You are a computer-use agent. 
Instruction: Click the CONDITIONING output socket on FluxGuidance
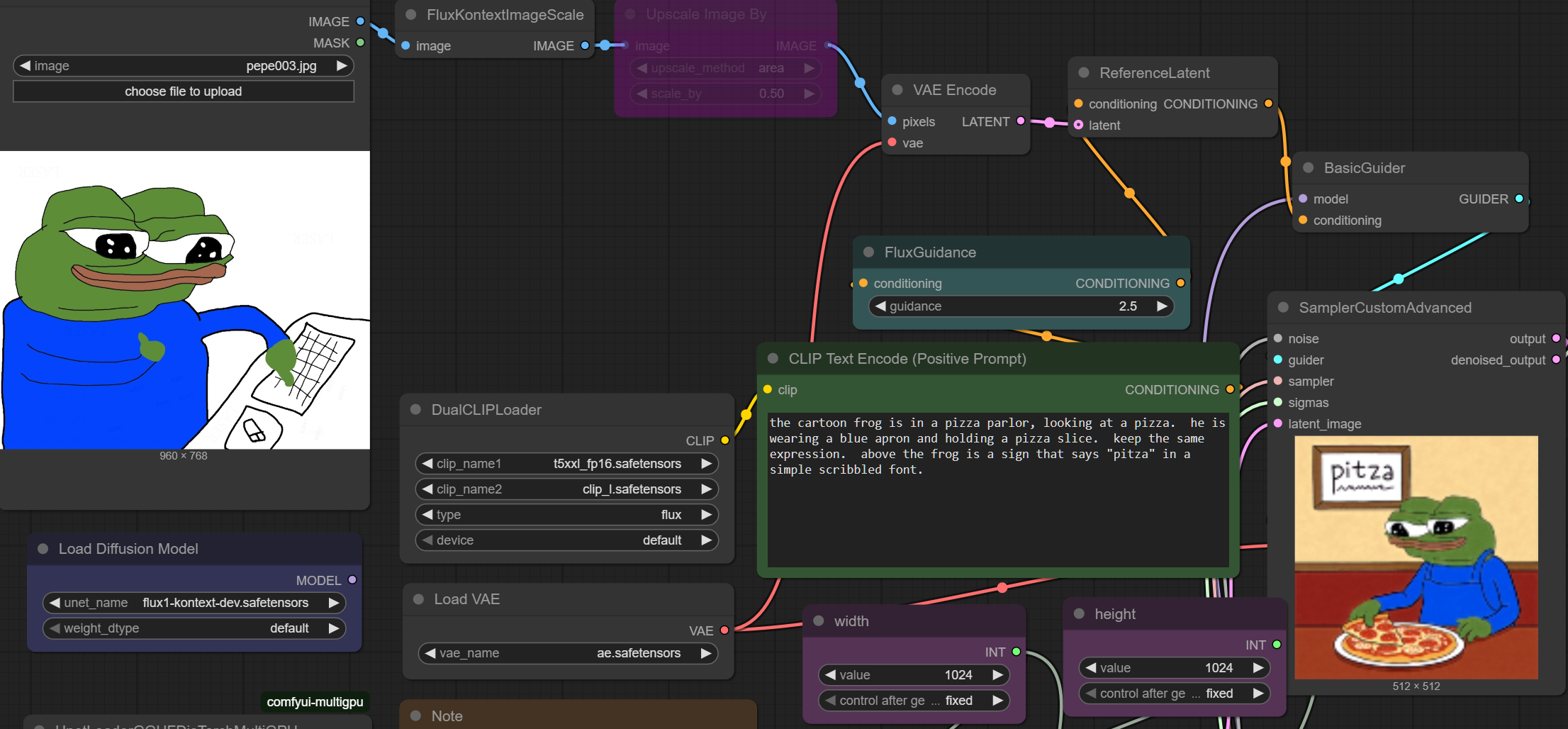tap(1180, 282)
